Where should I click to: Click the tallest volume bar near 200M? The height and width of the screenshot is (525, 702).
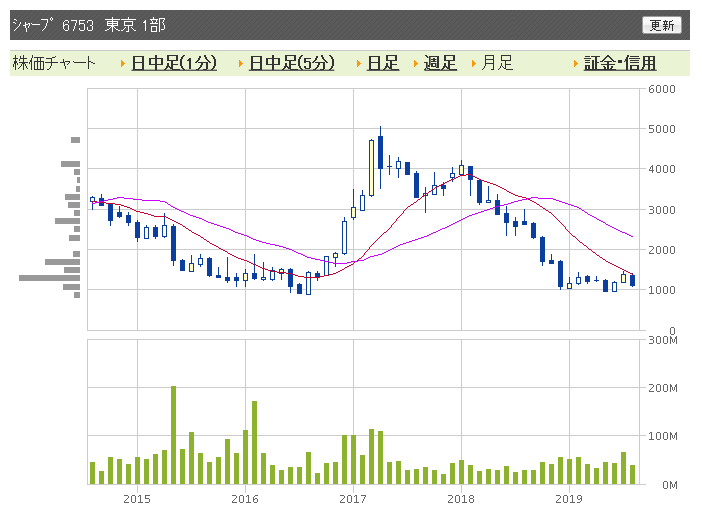pos(173,435)
